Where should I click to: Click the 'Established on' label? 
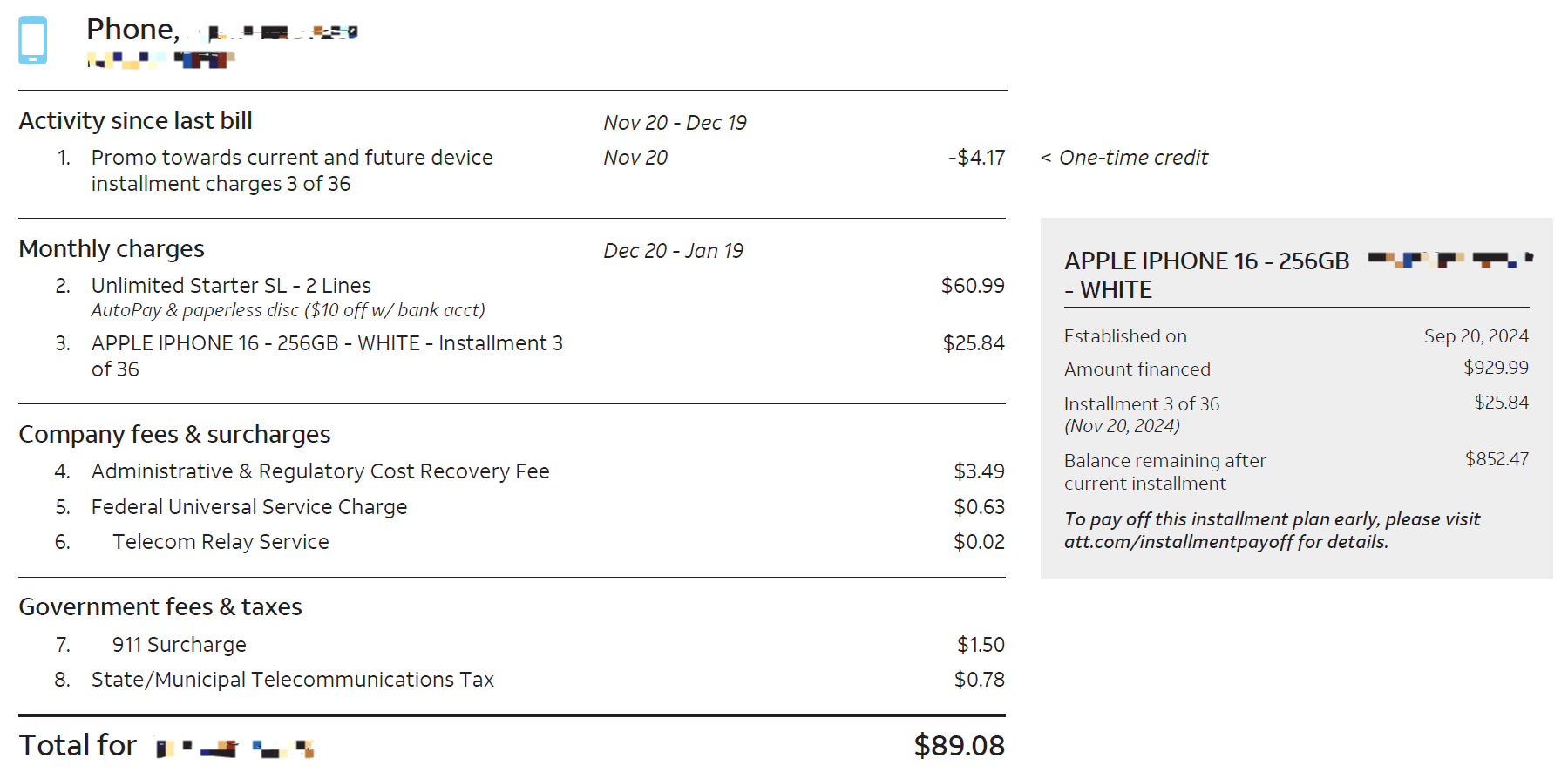1125,336
